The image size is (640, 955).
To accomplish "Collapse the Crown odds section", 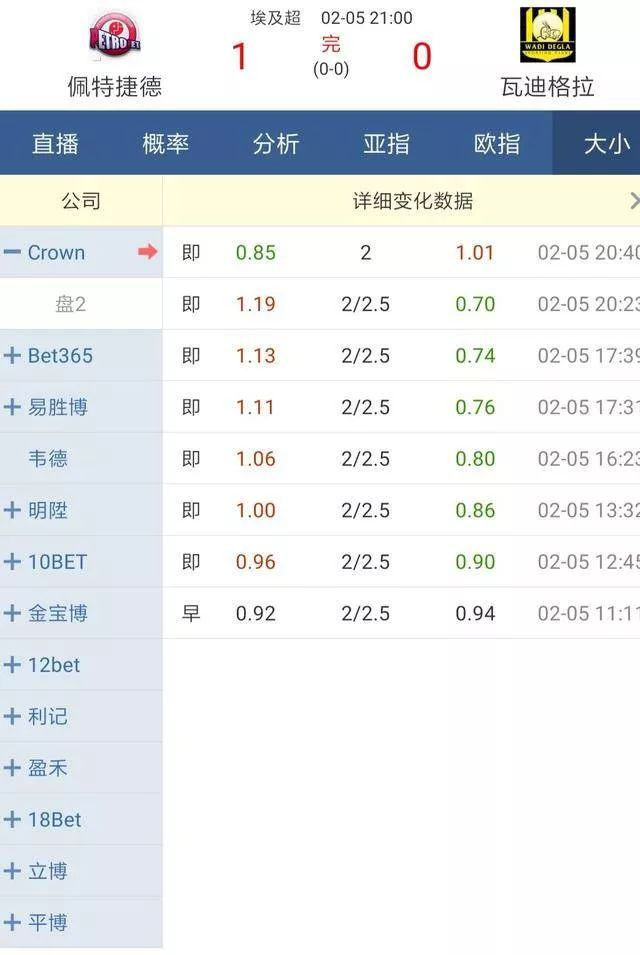I will (14, 252).
